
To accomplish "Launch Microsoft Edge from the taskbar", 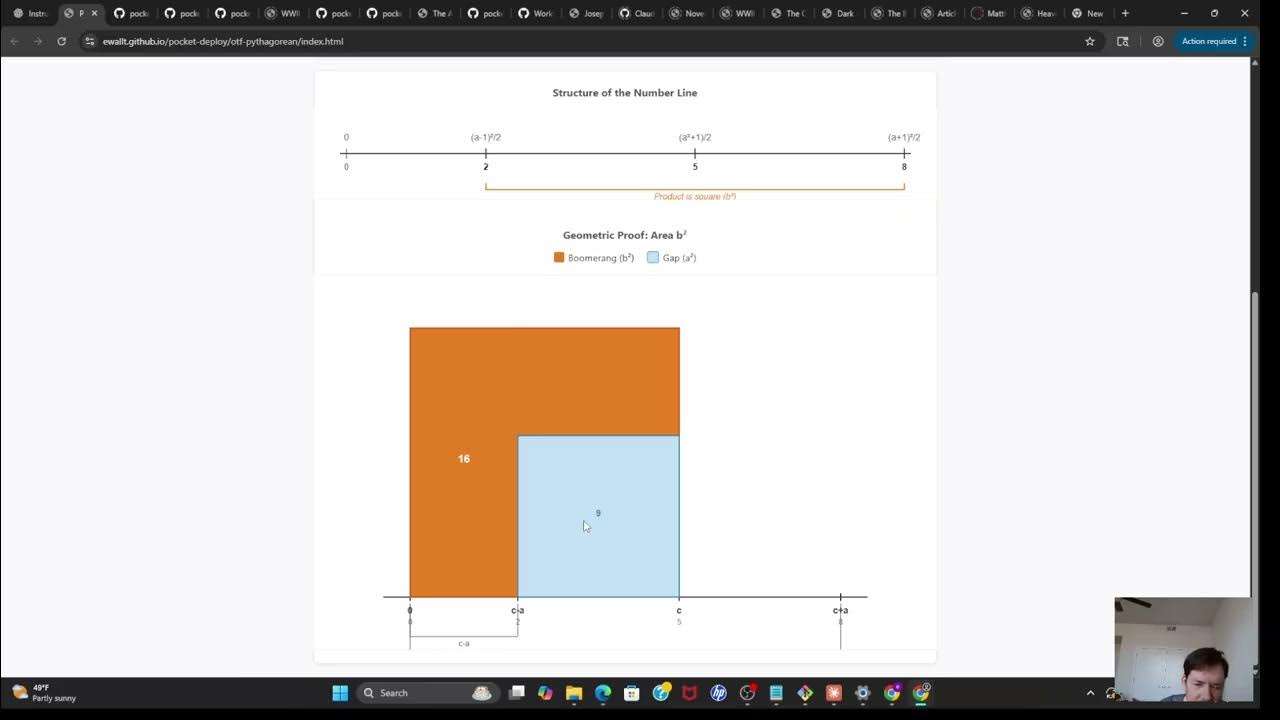I will point(601,692).
